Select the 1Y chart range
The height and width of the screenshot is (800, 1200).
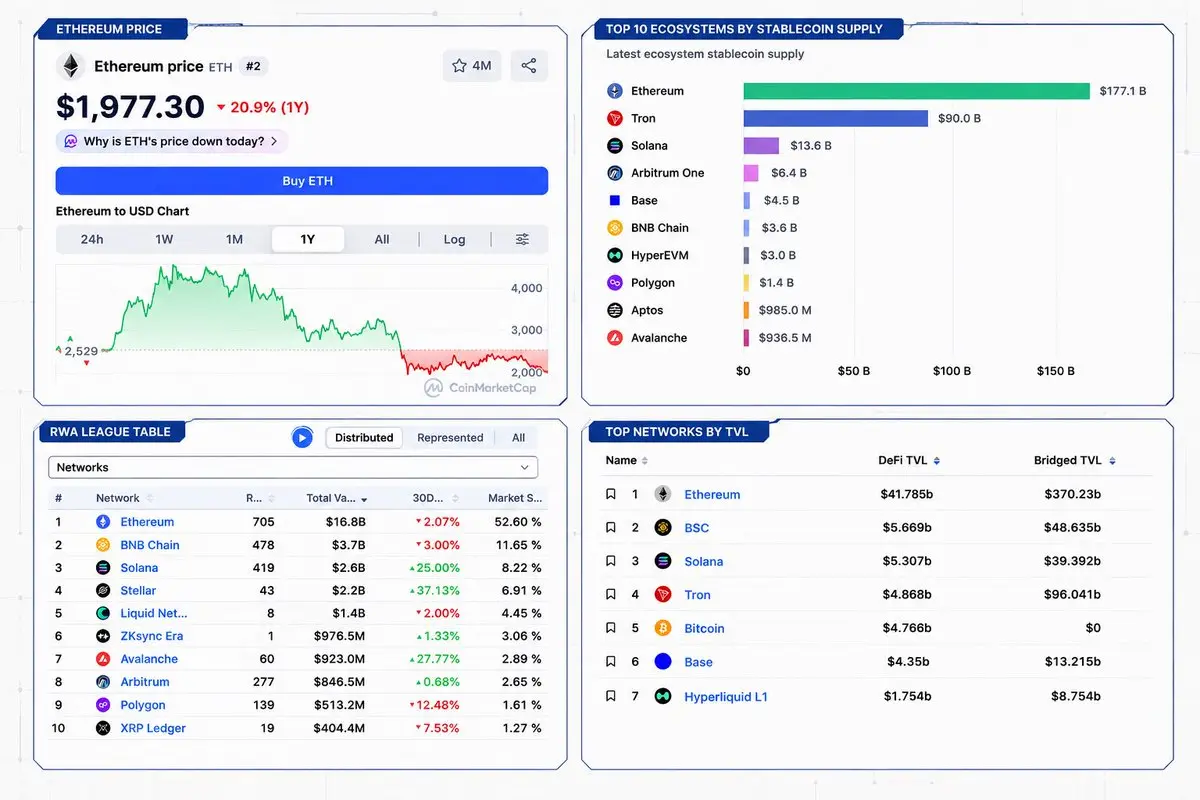click(x=308, y=239)
